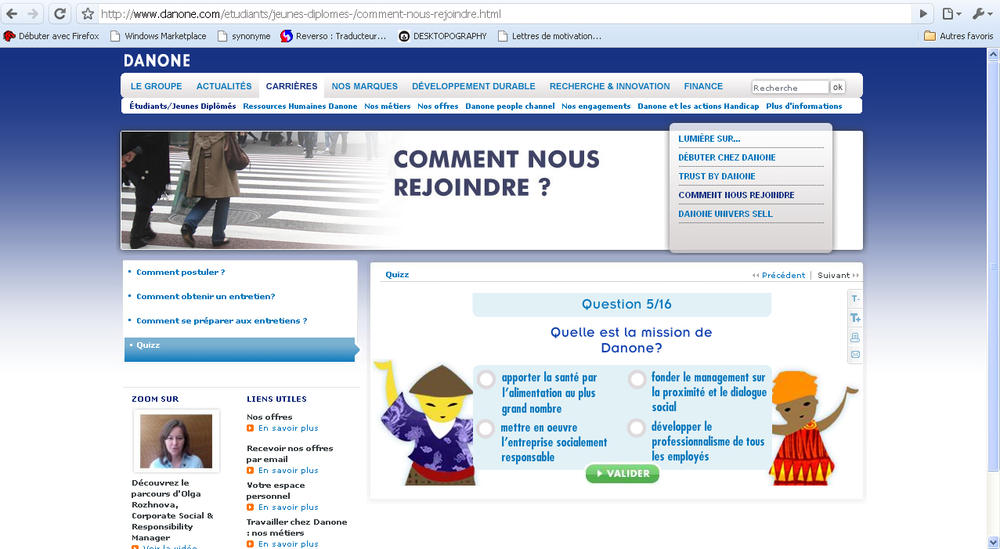
Task: Open Plus d'informations link
Action: tap(804, 106)
